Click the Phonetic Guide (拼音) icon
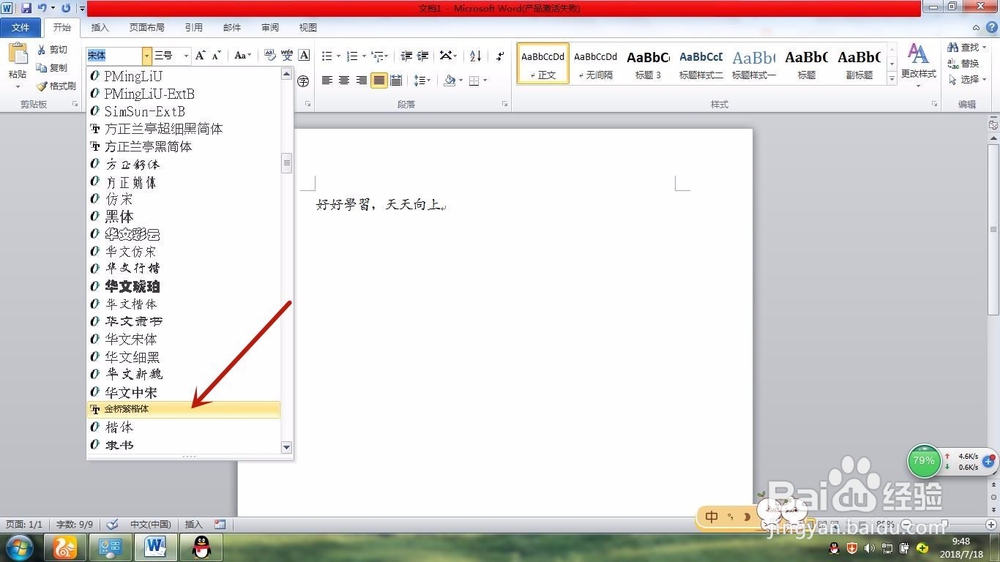This screenshot has width=1000, height=562. pyautogui.click(x=287, y=55)
